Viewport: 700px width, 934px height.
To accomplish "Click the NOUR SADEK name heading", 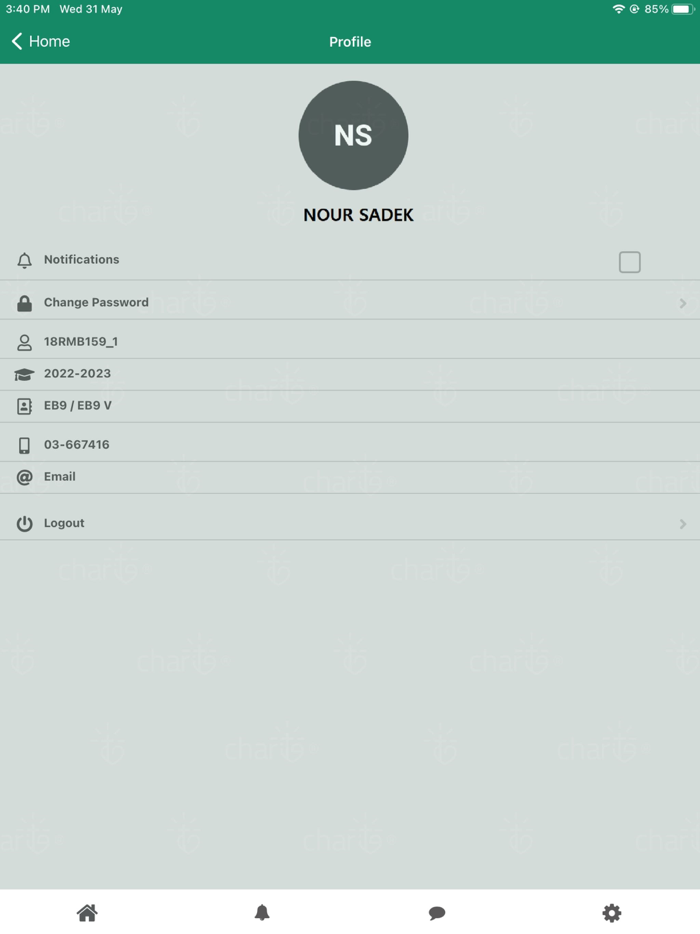I will click(x=358, y=215).
